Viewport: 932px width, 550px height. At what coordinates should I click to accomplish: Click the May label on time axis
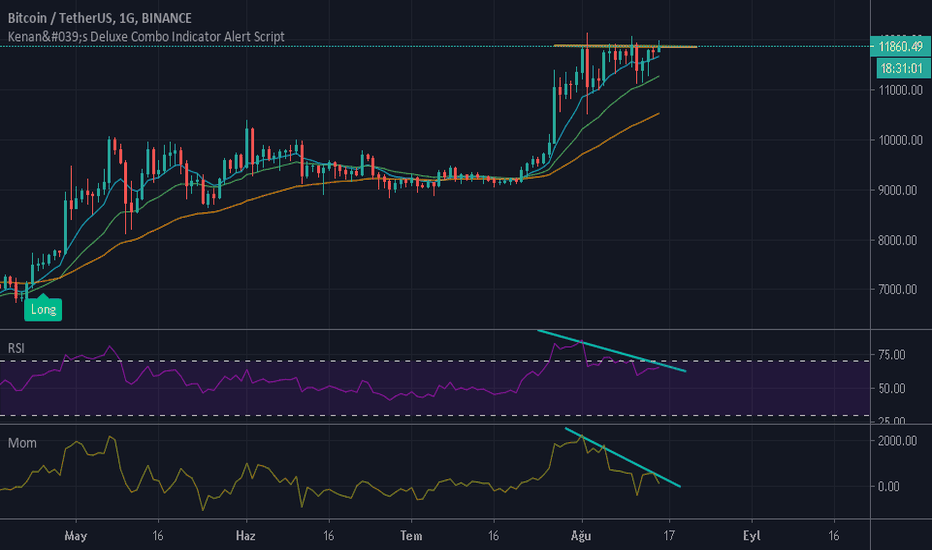[x=75, y=536]
